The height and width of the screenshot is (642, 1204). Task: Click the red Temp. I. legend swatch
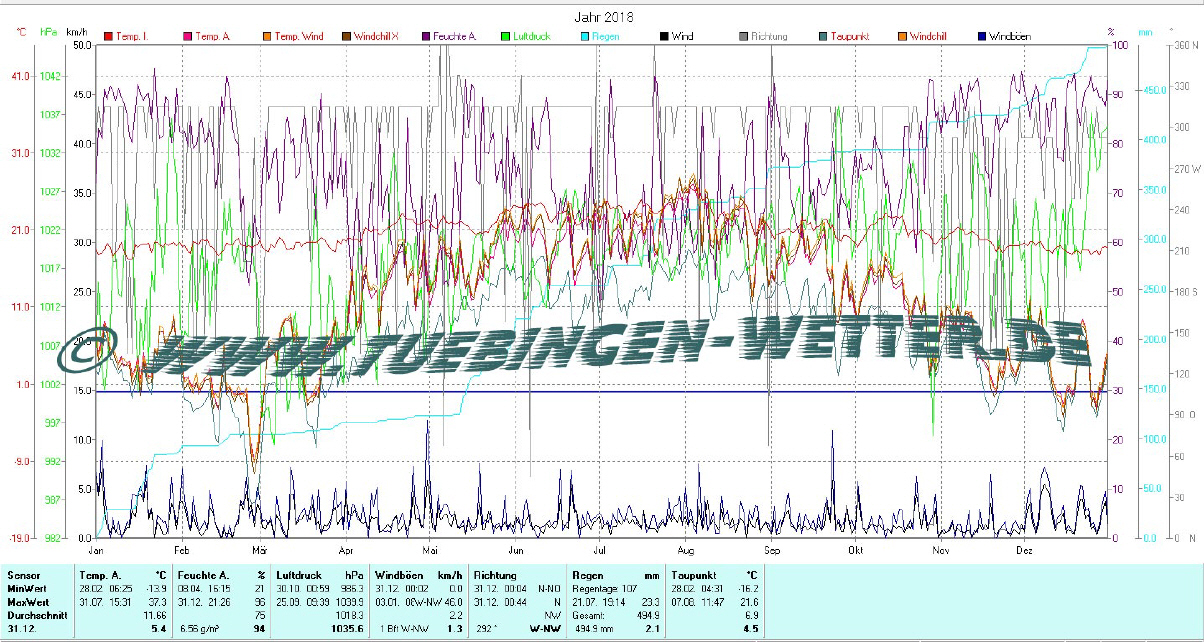pos(109,37)
